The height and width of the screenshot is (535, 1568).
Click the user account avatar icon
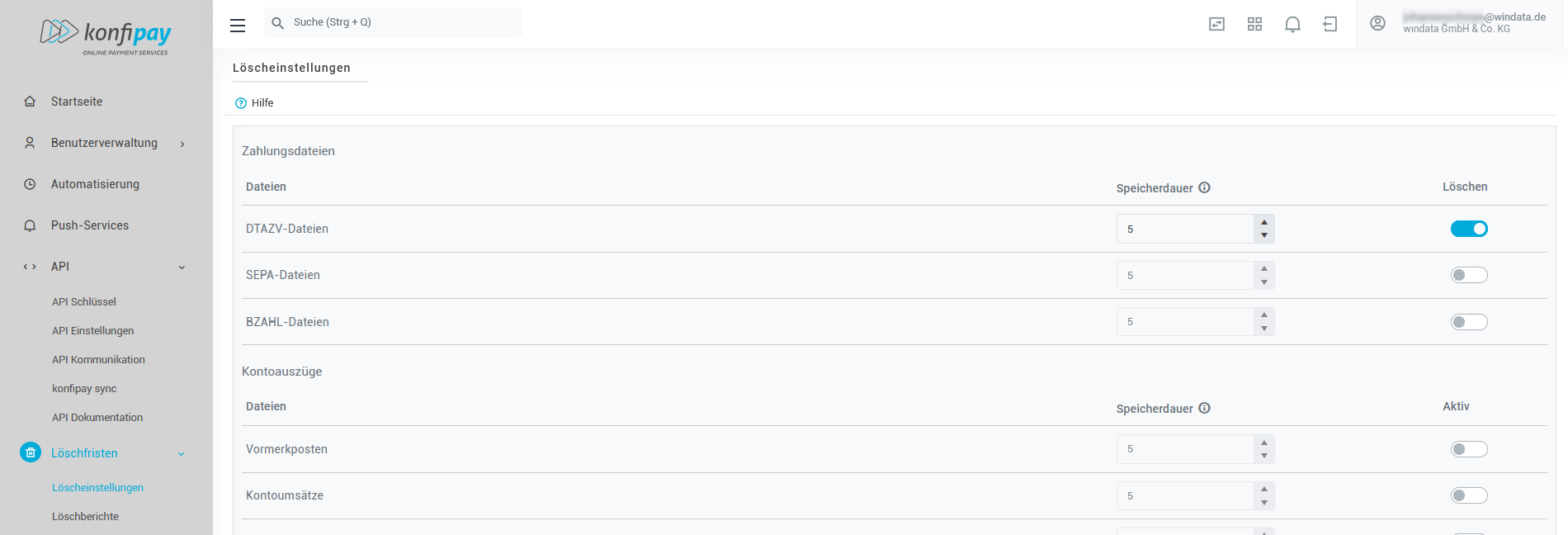click(1377, 23)
